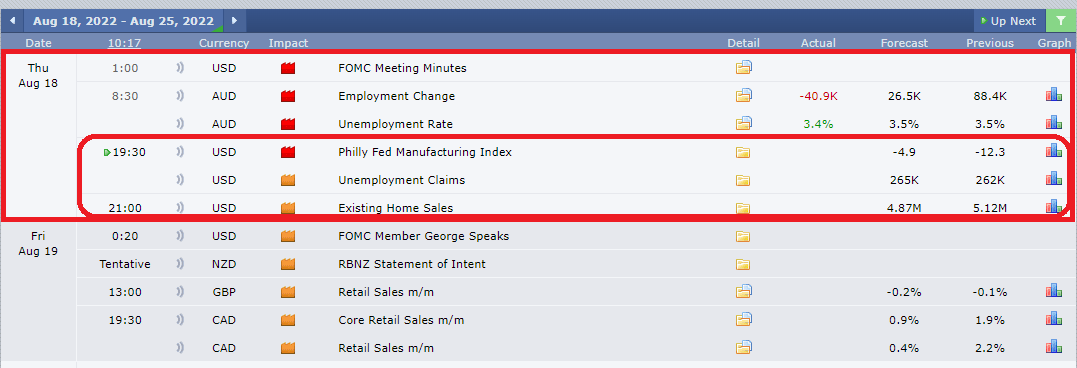
Task: View graph for Philly Fed Manufacturing Index
Action: pos(1054,152)
